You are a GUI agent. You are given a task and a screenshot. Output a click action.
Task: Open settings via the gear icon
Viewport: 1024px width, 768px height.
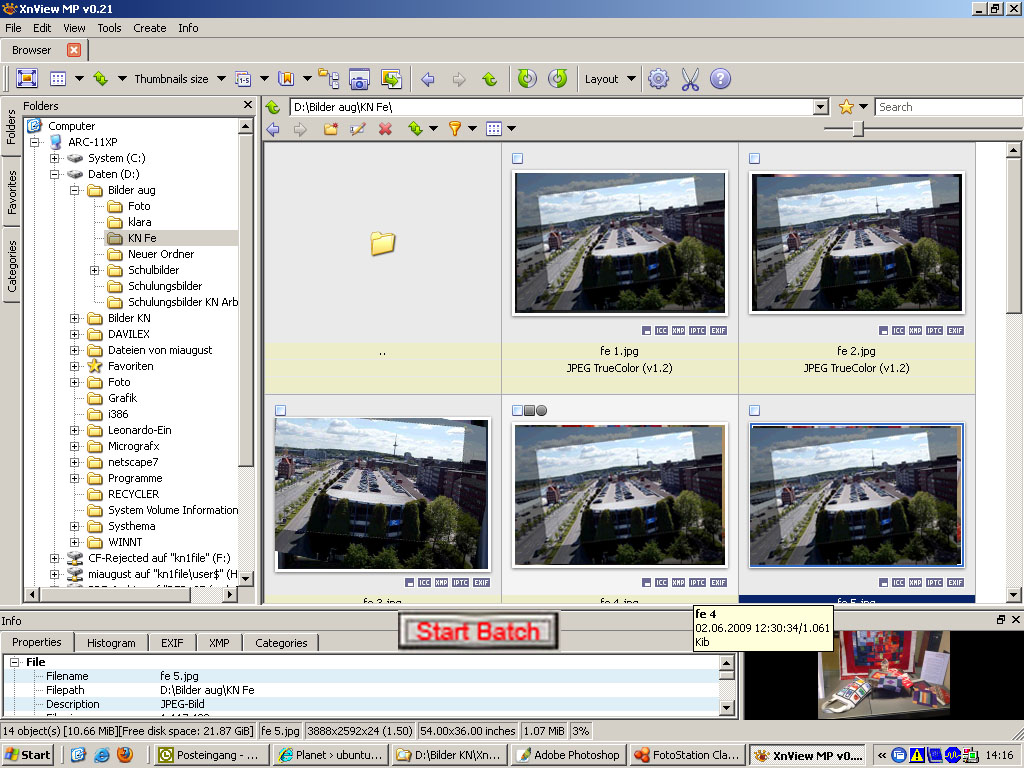click(658, 79)
